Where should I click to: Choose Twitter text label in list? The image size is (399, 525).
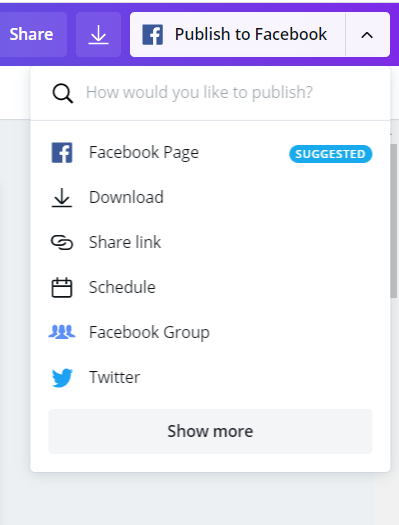coord(114,377)
